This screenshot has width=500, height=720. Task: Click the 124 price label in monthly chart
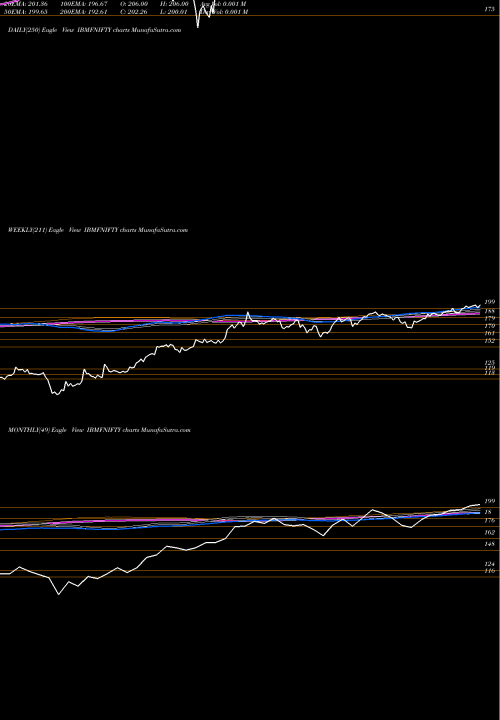pyautogui.click(x=489, y=564)
